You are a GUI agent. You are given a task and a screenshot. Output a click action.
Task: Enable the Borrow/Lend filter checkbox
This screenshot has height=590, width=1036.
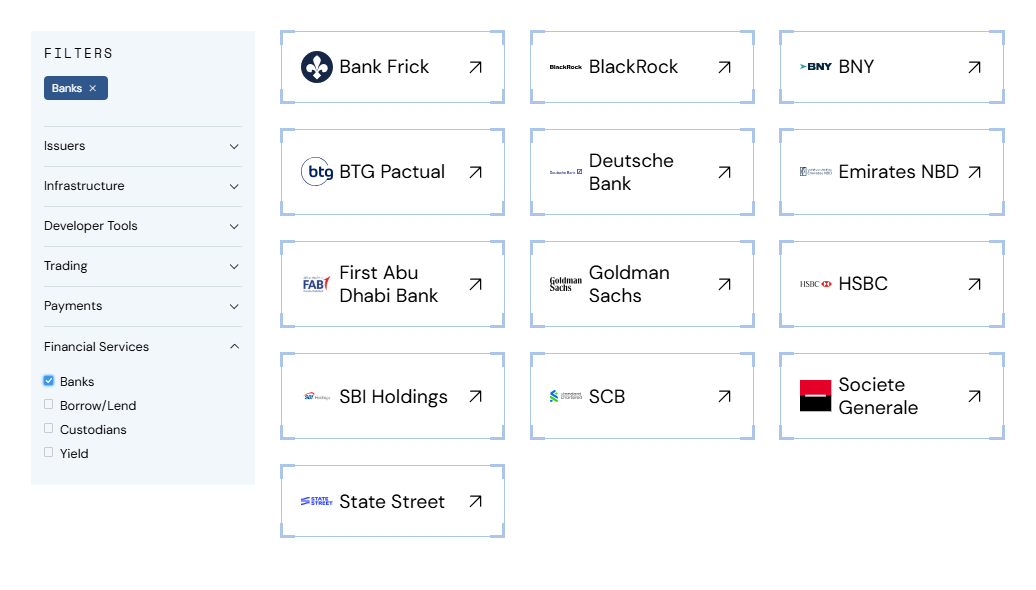(49, 405)
